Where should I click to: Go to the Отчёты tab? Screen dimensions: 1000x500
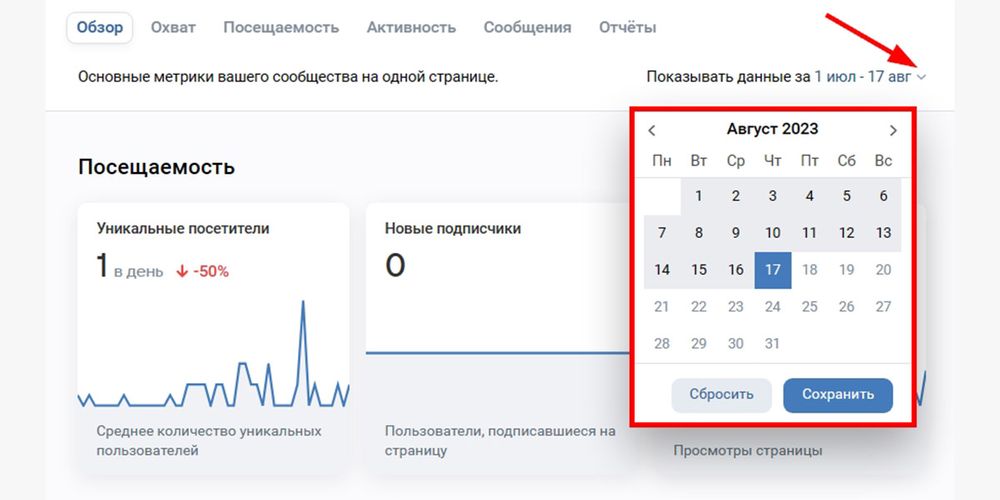click(x=627, y=27)
